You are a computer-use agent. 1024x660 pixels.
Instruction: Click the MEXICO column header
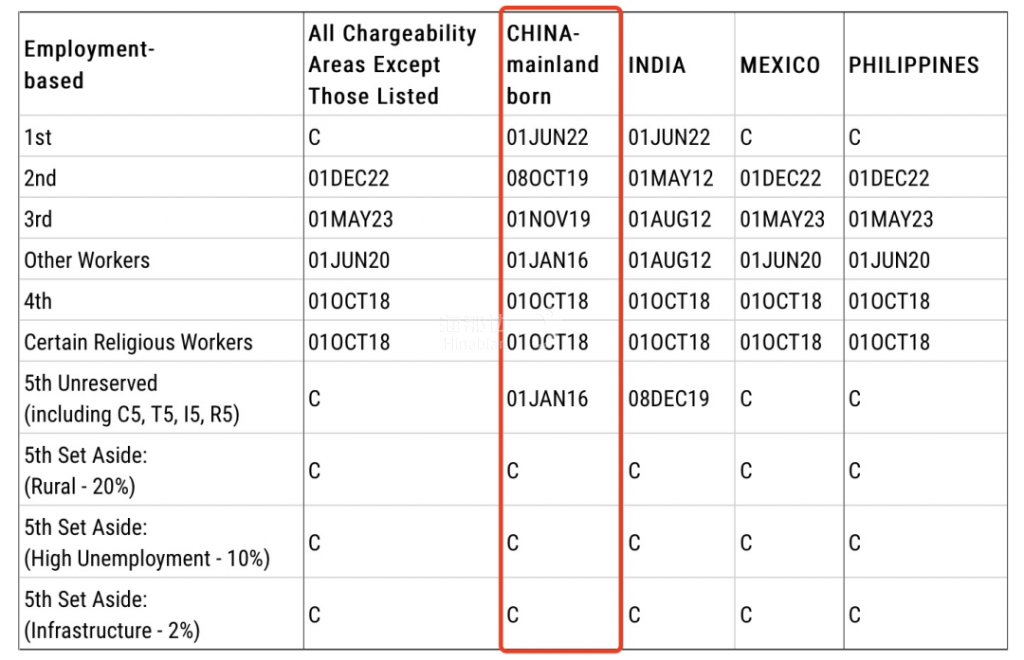(780, 66)
